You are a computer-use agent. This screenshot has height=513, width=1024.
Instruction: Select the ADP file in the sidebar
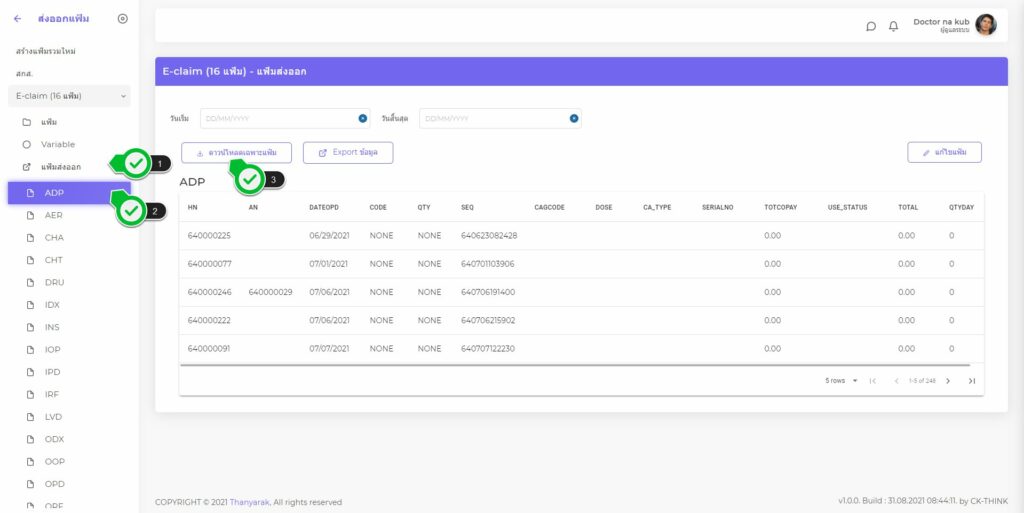pyautogui.click(x=54, y=193)
